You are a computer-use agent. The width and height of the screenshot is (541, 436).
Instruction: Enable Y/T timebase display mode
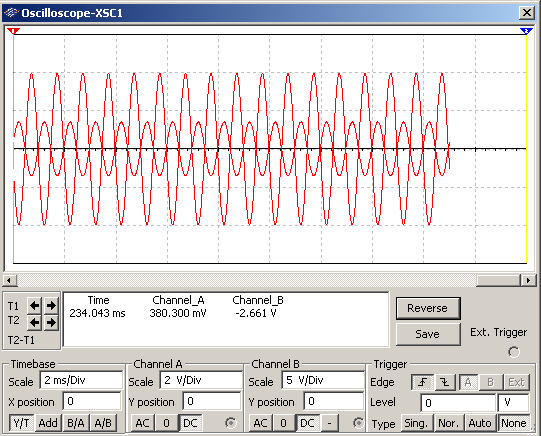[x=21, y=423]
